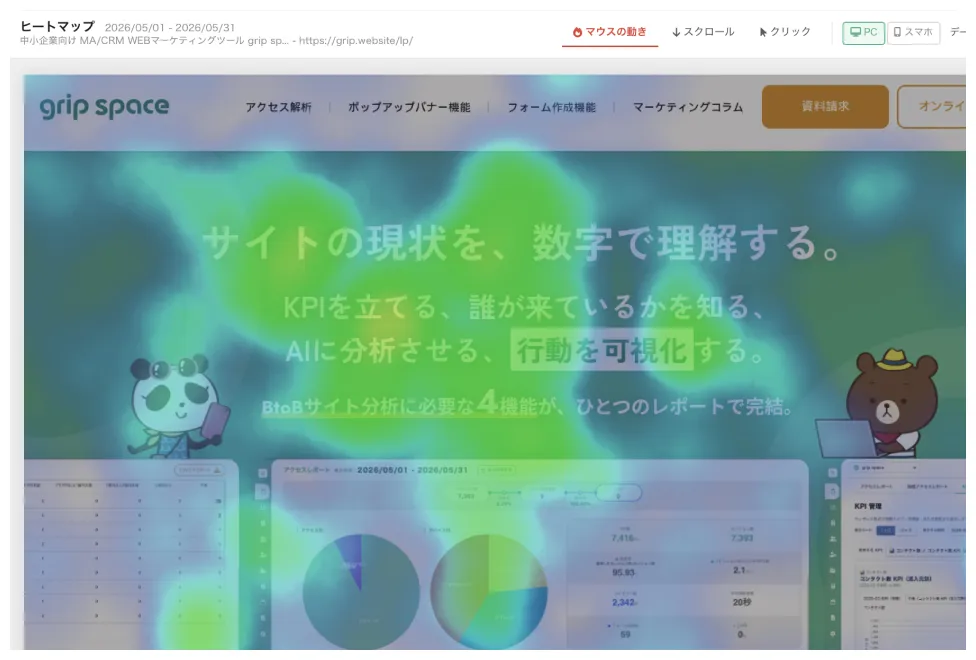Open the フォーム作成機能 nav item

[x=551, y=107]
